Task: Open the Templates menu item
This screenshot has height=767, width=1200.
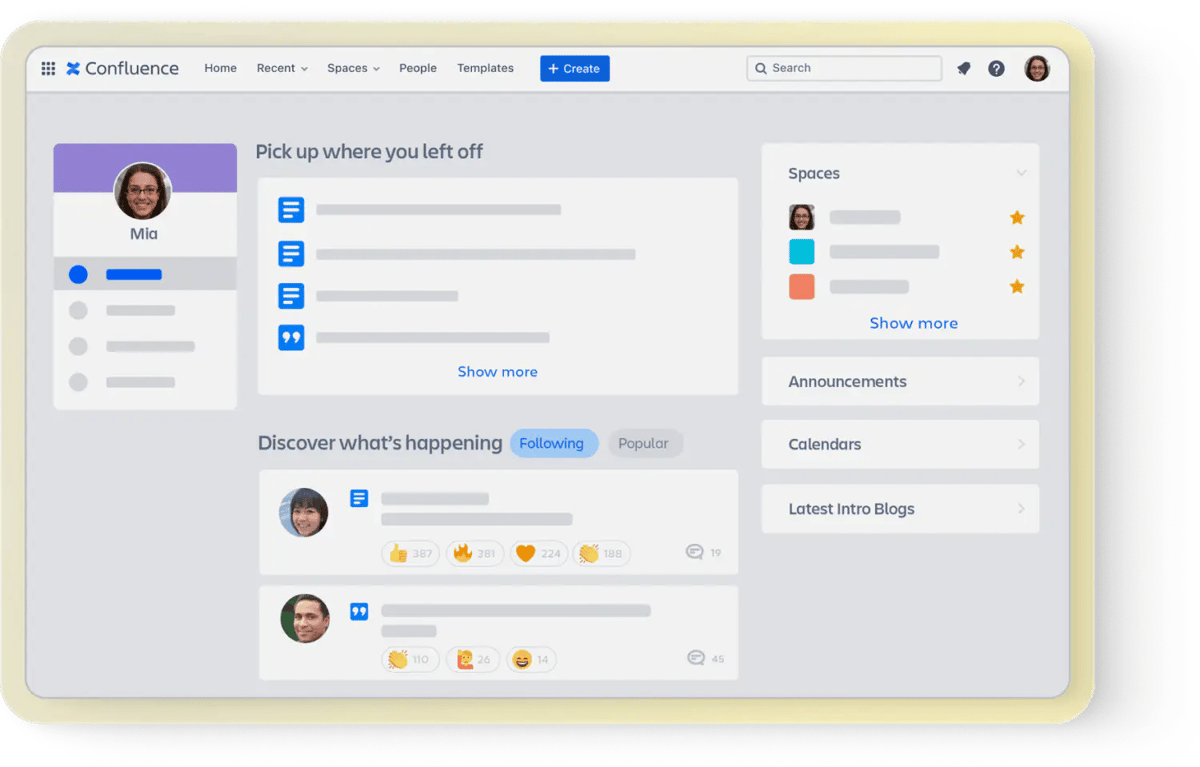Action: pos(485,69)
